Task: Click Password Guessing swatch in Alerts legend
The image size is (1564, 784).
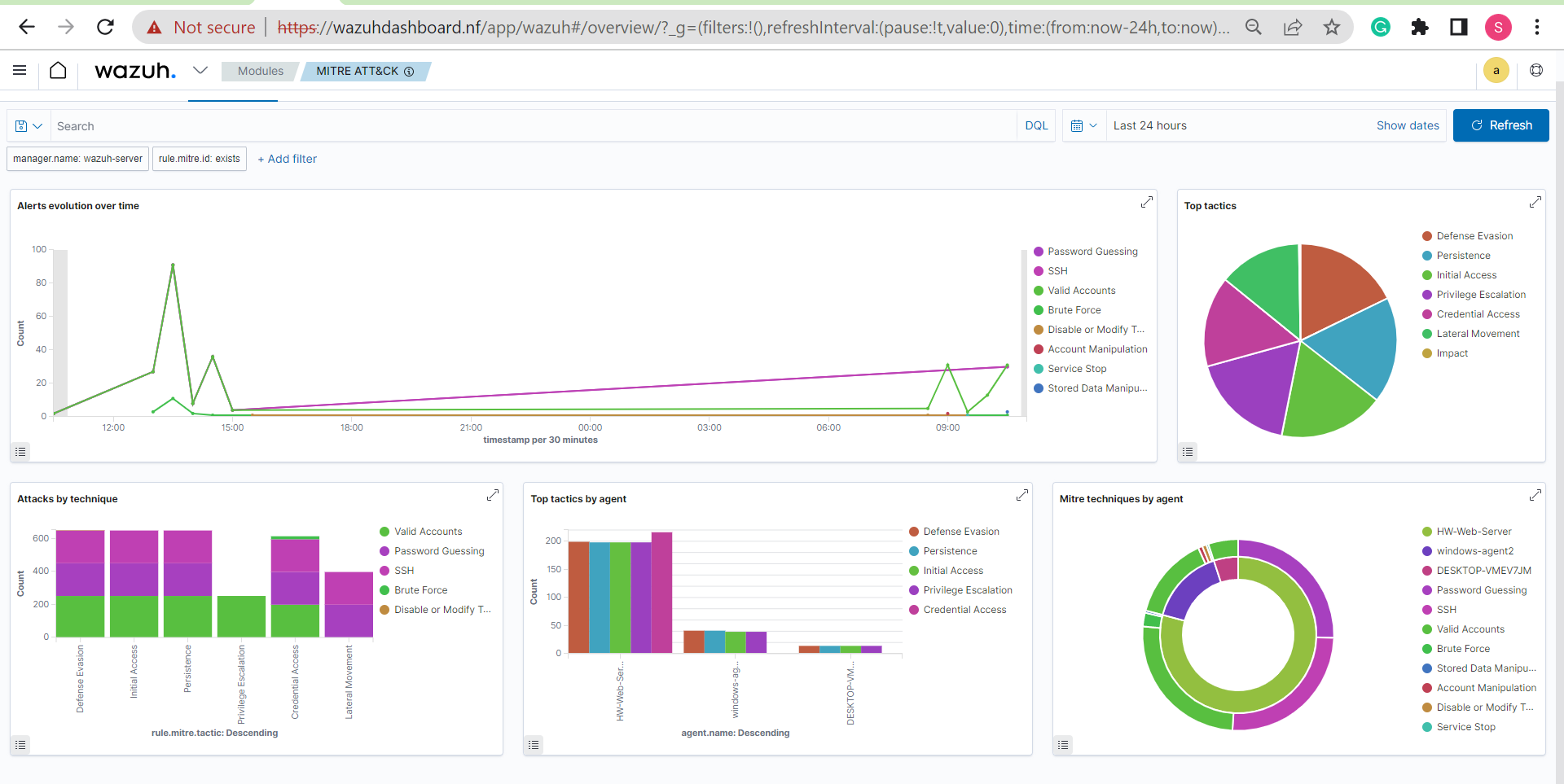Action: click(1039, 252)
